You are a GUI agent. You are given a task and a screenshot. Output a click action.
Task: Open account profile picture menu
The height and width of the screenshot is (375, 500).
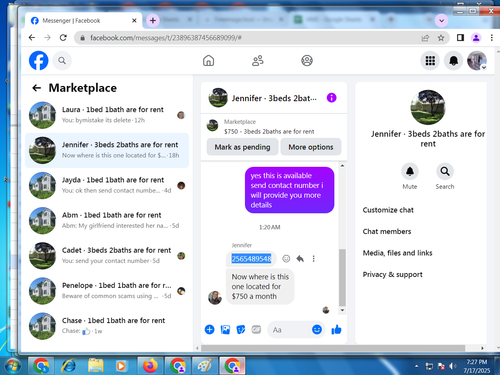point(477,61)
